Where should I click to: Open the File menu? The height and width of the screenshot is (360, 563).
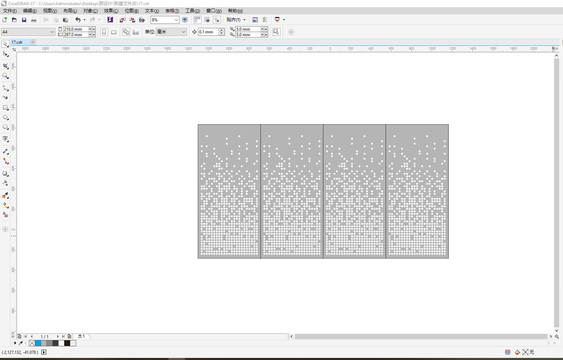point(10,11)
